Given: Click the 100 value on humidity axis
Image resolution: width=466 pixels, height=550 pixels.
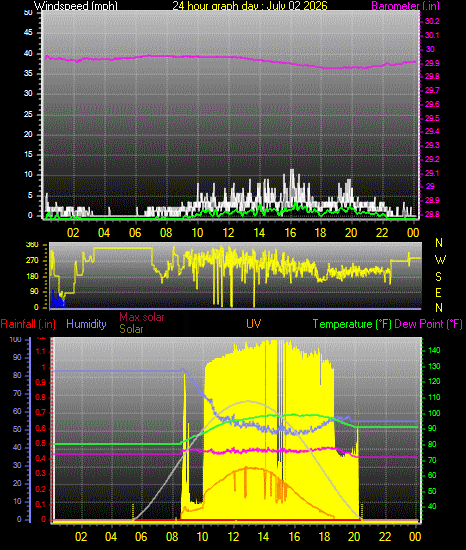Looking at the screenshot, I should pyautogui.click(x=15, y=340).
